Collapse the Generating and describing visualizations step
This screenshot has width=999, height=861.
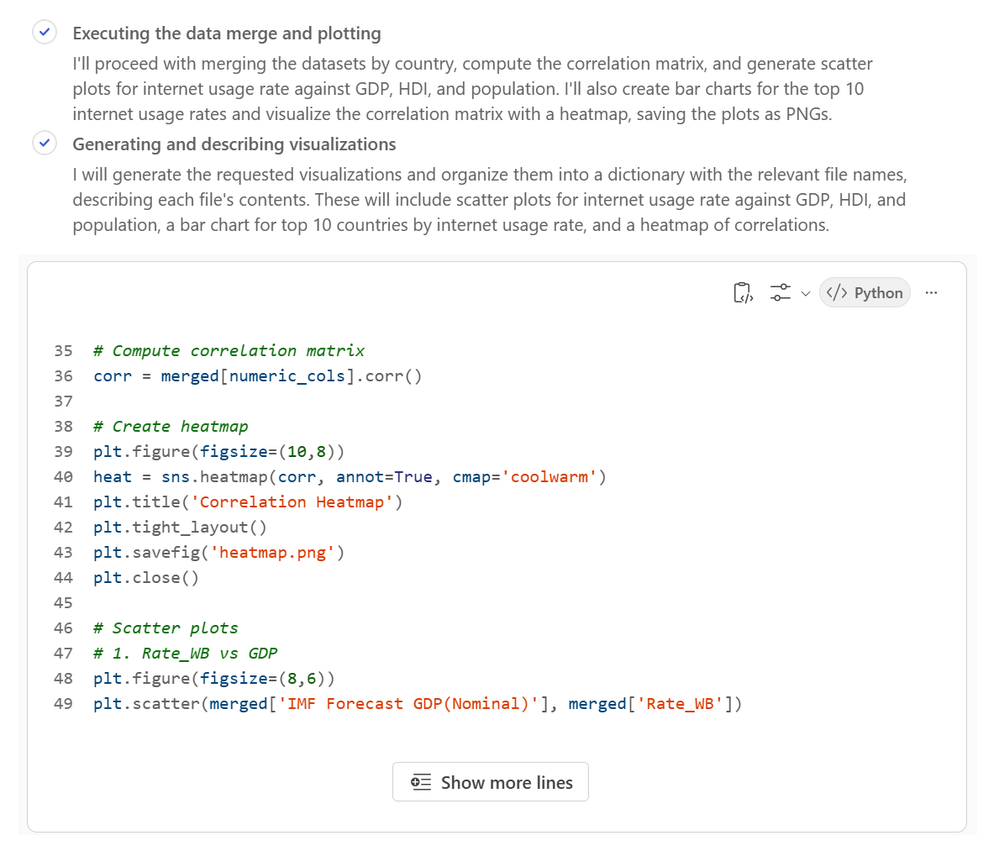pyautogui.click(x=234, y=144)
